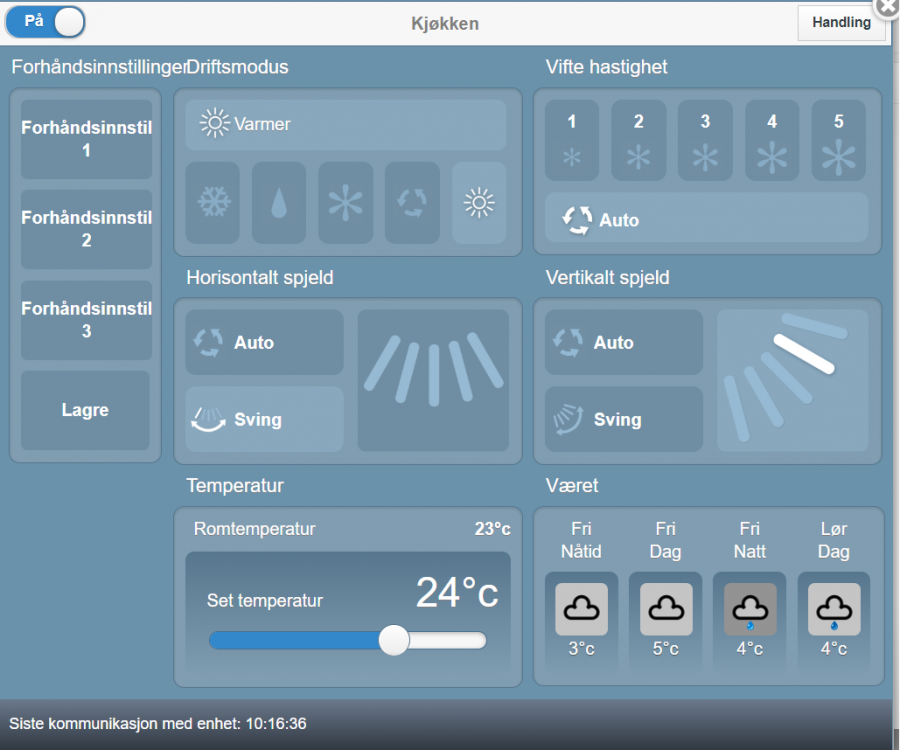The image size is (900, 750).
Task: Set fan speed to level 1
Action: 572,140
